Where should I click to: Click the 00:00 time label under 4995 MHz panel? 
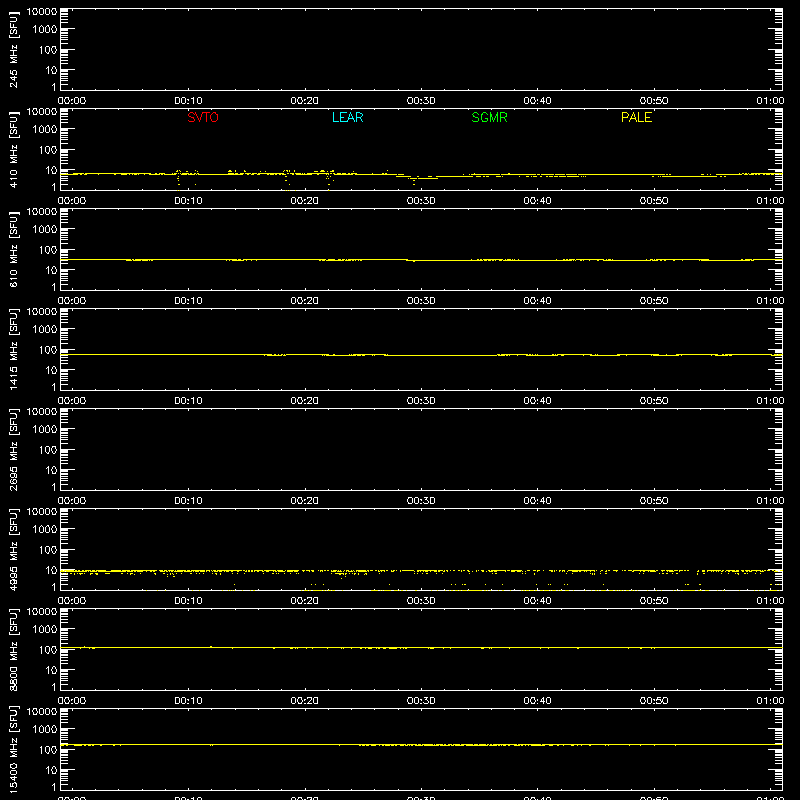point(72,601)
